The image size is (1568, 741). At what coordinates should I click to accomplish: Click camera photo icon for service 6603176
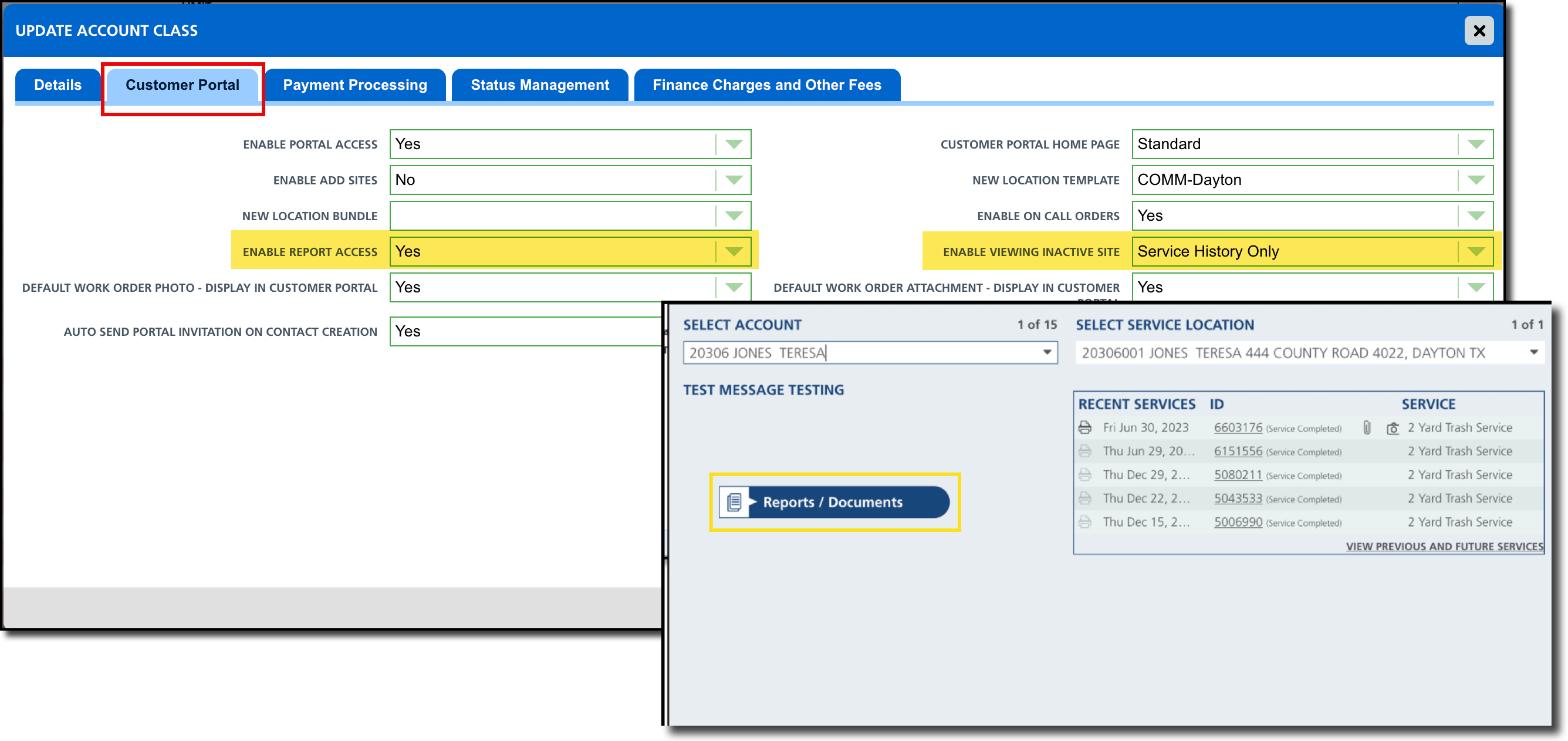coord(1392,428)
